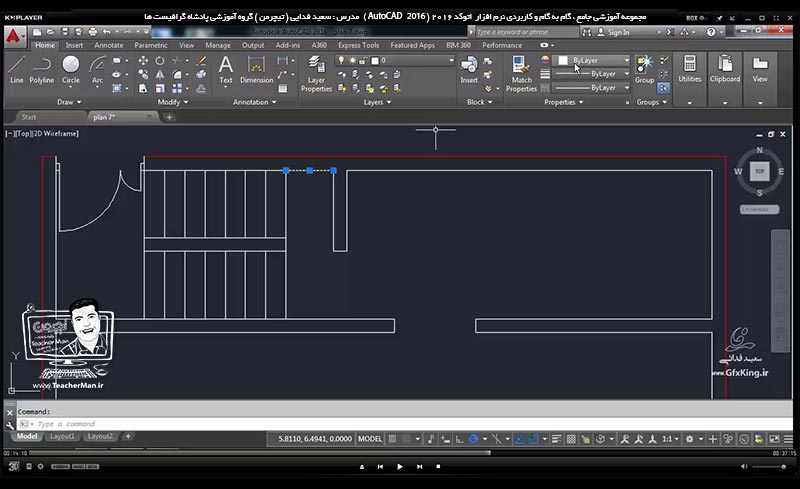Click the Plot (print) icon in quick access toolbar
This screenshot has height=489, width=800.
[92, 32]
